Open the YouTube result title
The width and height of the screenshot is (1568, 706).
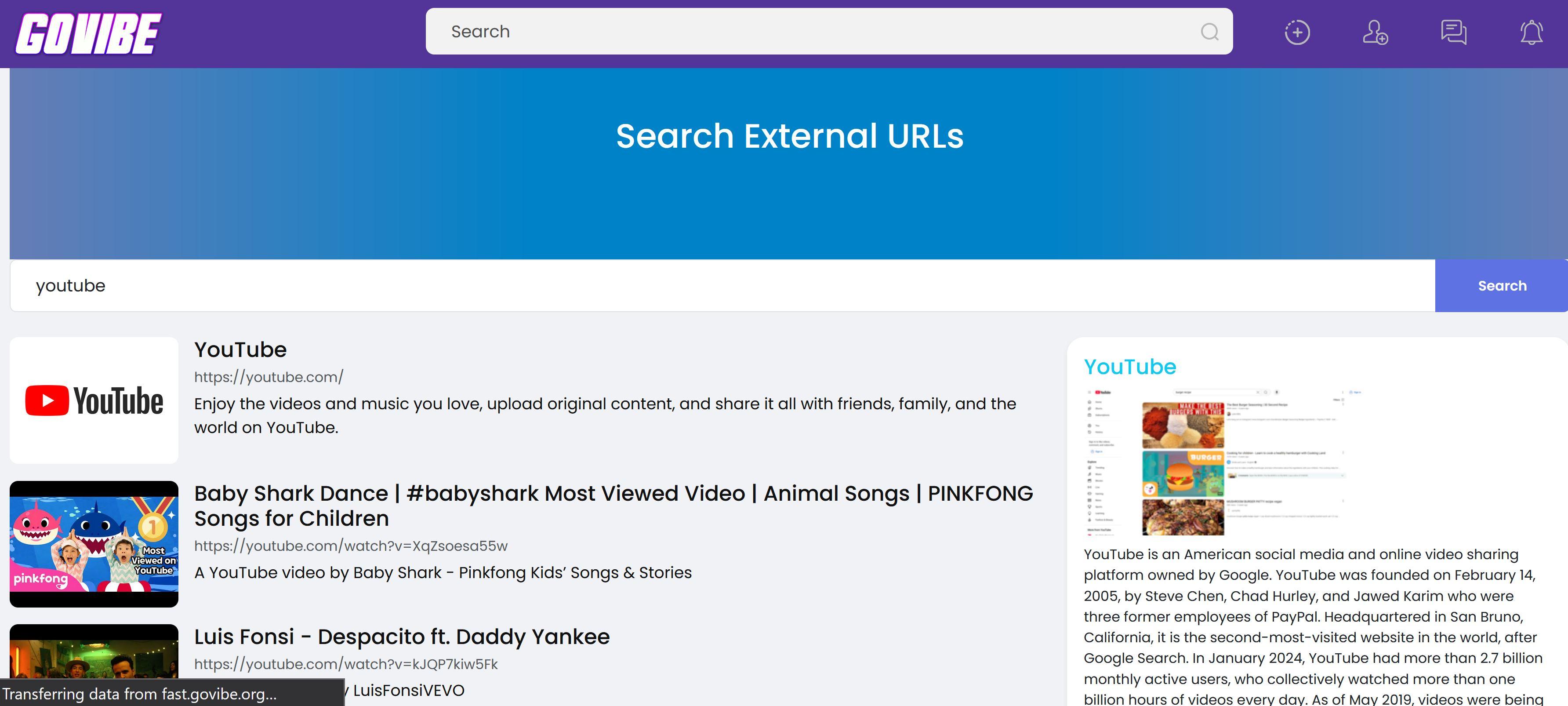point(240,349)
